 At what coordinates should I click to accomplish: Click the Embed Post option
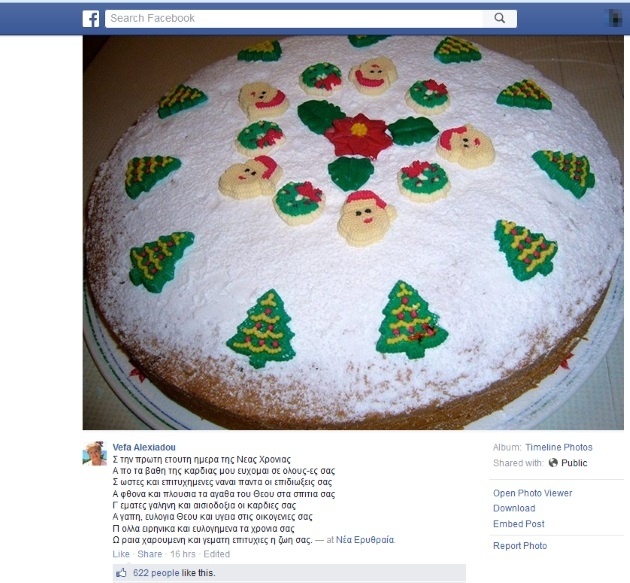pyautogui.click(x=518, y=524)
